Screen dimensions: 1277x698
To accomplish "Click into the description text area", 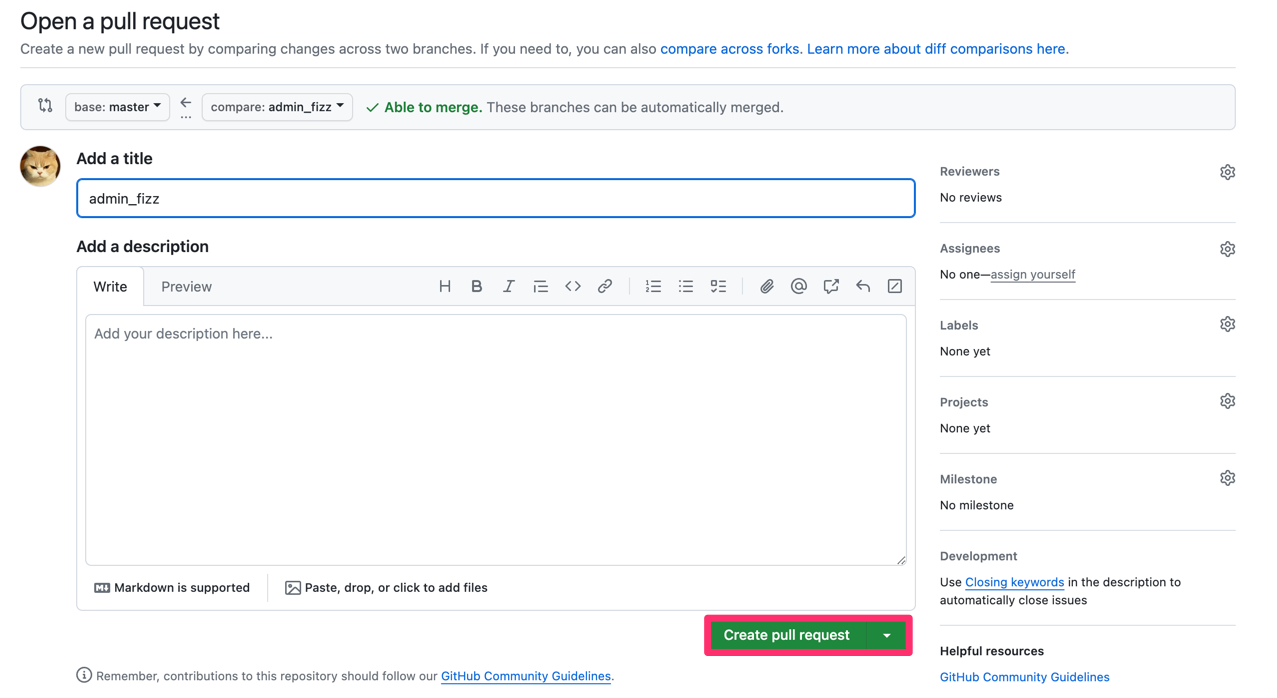I will [x=496, y=440].
